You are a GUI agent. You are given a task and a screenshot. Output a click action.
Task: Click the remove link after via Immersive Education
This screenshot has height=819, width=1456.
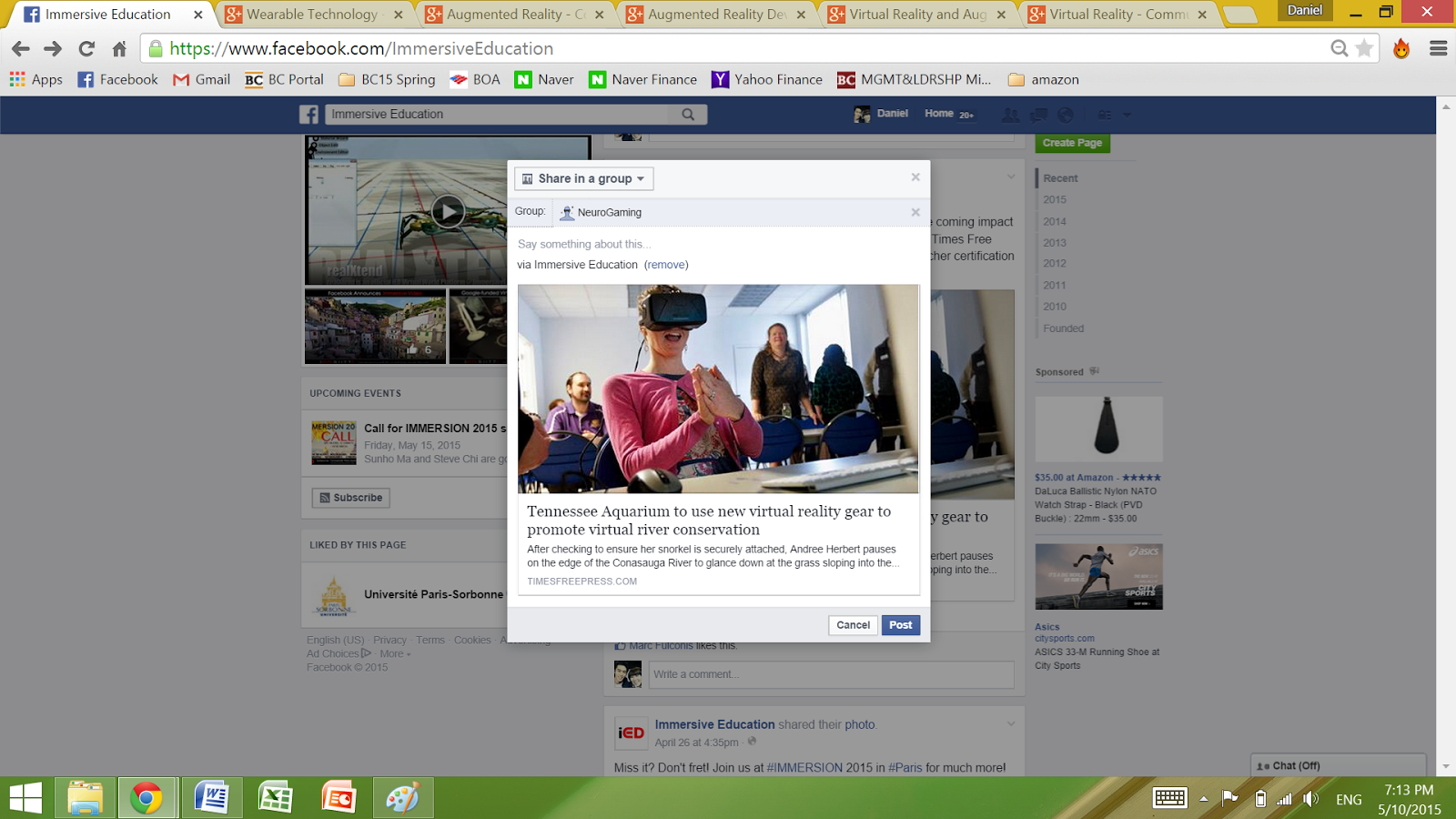[666, 265]
